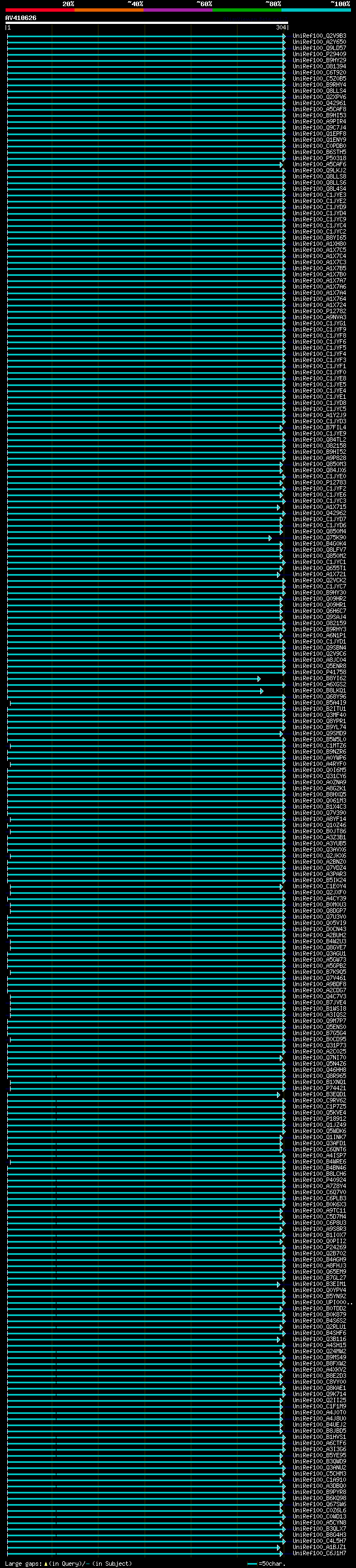Click the orange ~40% identity legend segment
The width and height of the screenshot is (356, 1568).
coord(109,10)
